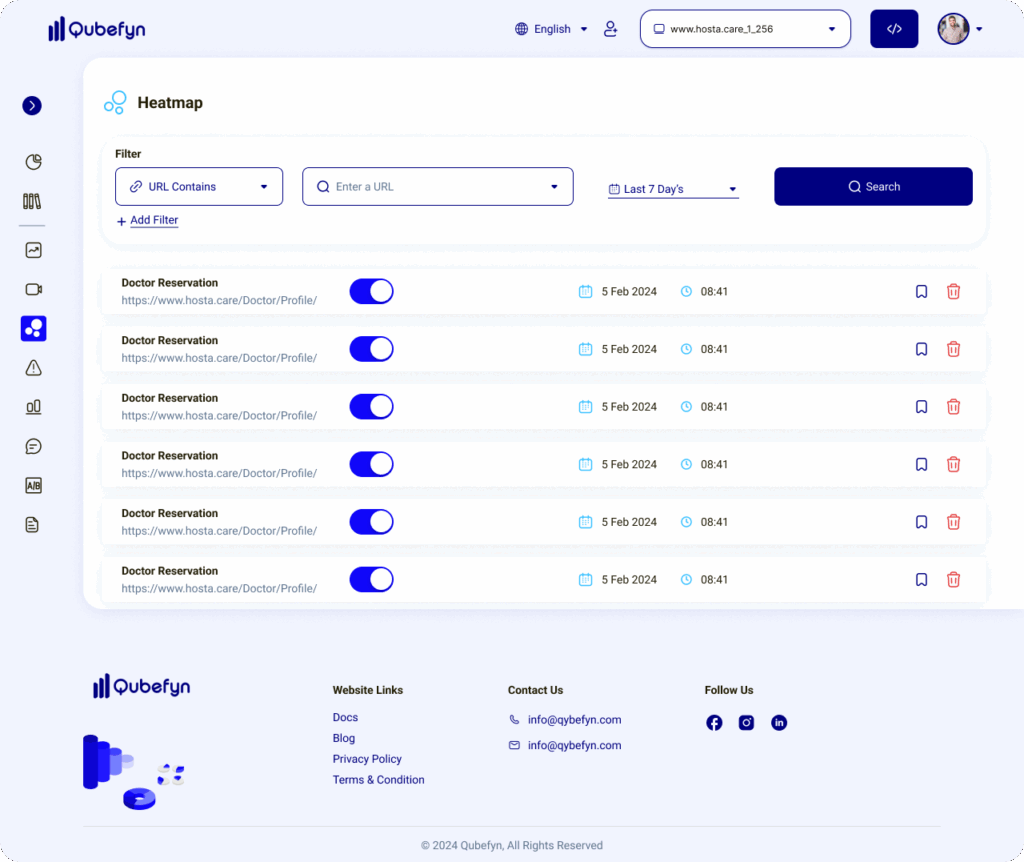Viewport: 1024px width, 862px height.
Task: Toggle the sixth Doctor Reservation row switch
Action: (372, 579)
